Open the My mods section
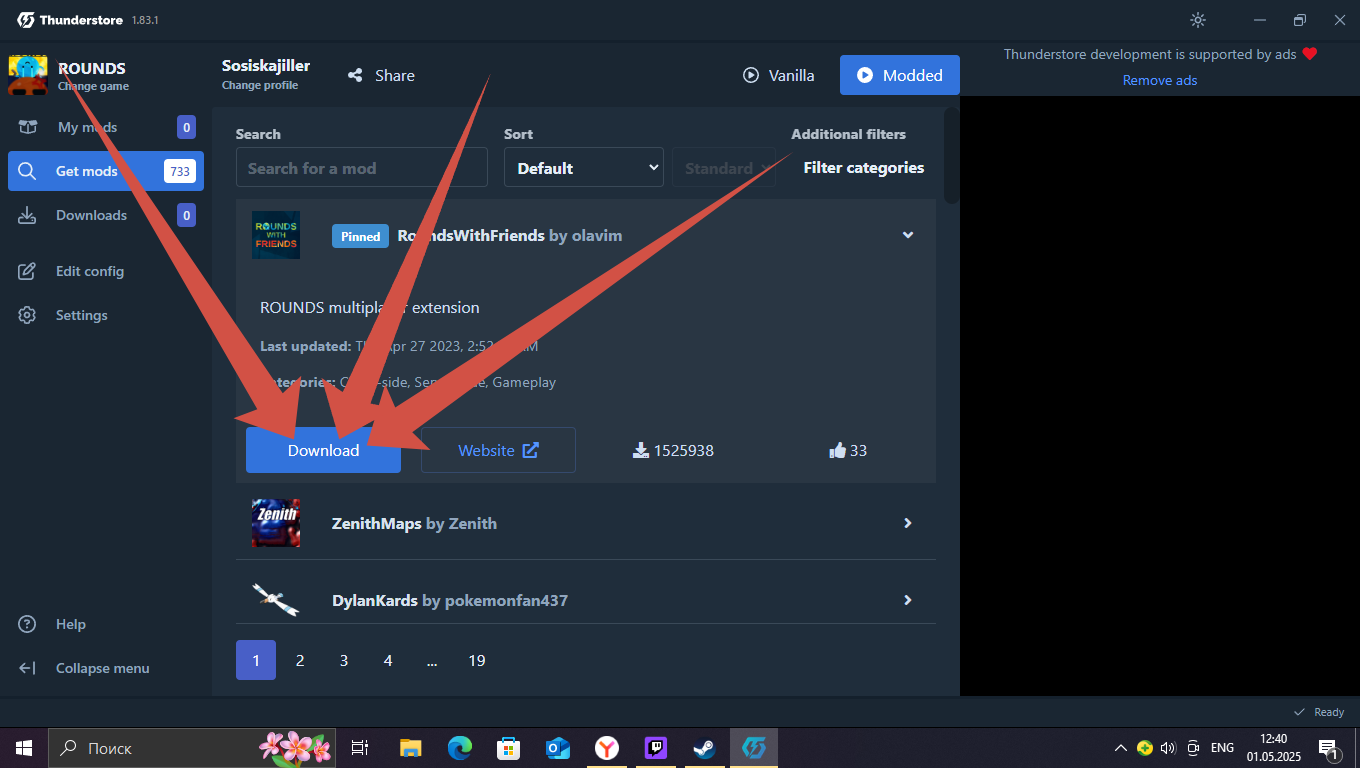The height and width of the screenshot is (768, 1360). pyautogui.click(x=105, y=127)
